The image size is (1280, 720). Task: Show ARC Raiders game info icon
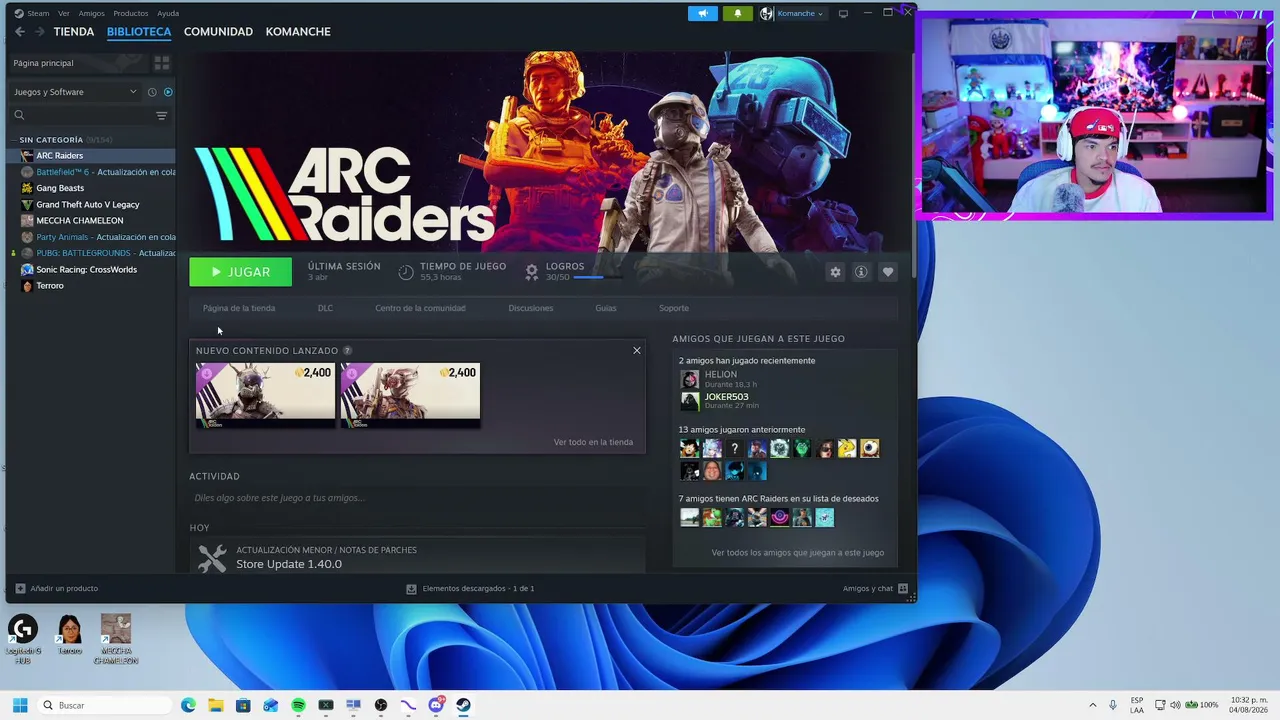coord(861,272)
